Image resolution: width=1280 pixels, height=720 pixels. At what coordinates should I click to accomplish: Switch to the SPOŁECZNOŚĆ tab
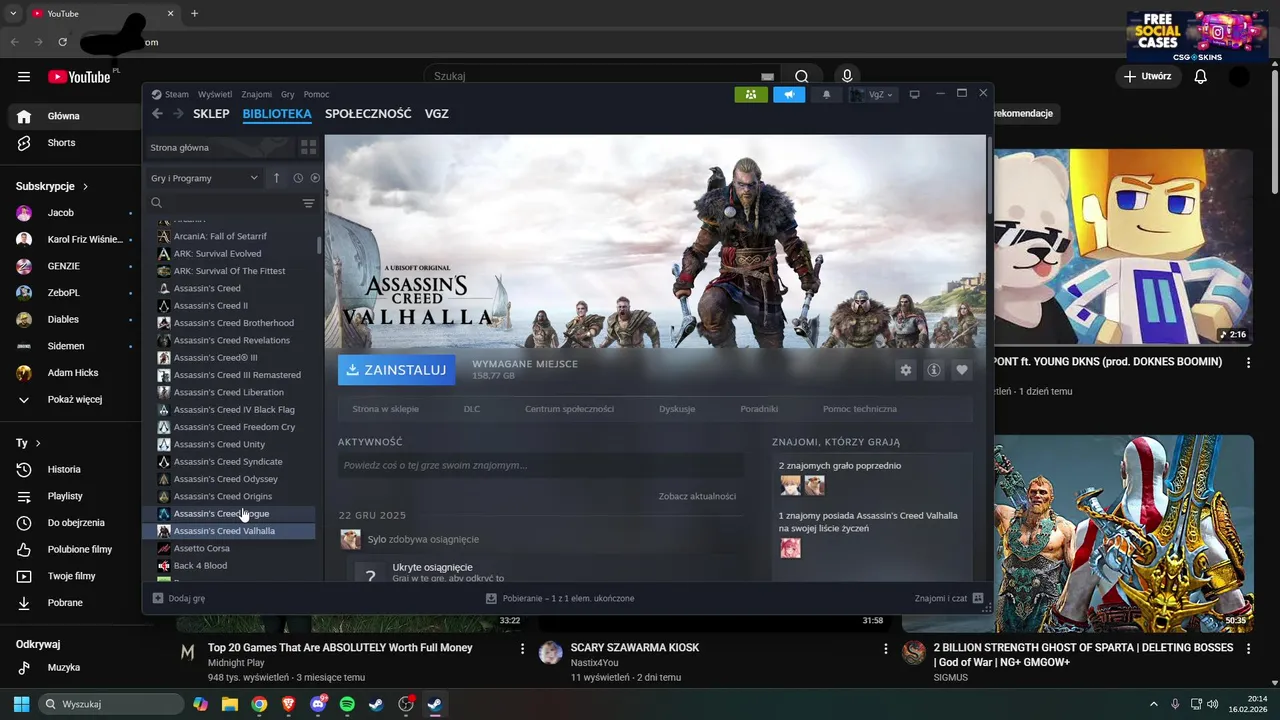(x=368, y=114)
